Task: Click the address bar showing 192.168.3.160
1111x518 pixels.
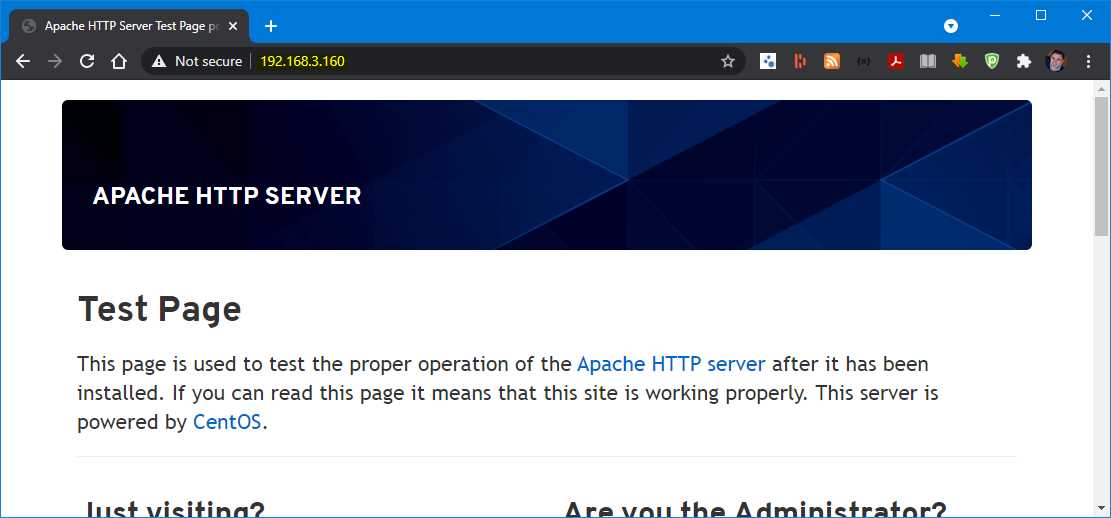Action: click(443, 62)
